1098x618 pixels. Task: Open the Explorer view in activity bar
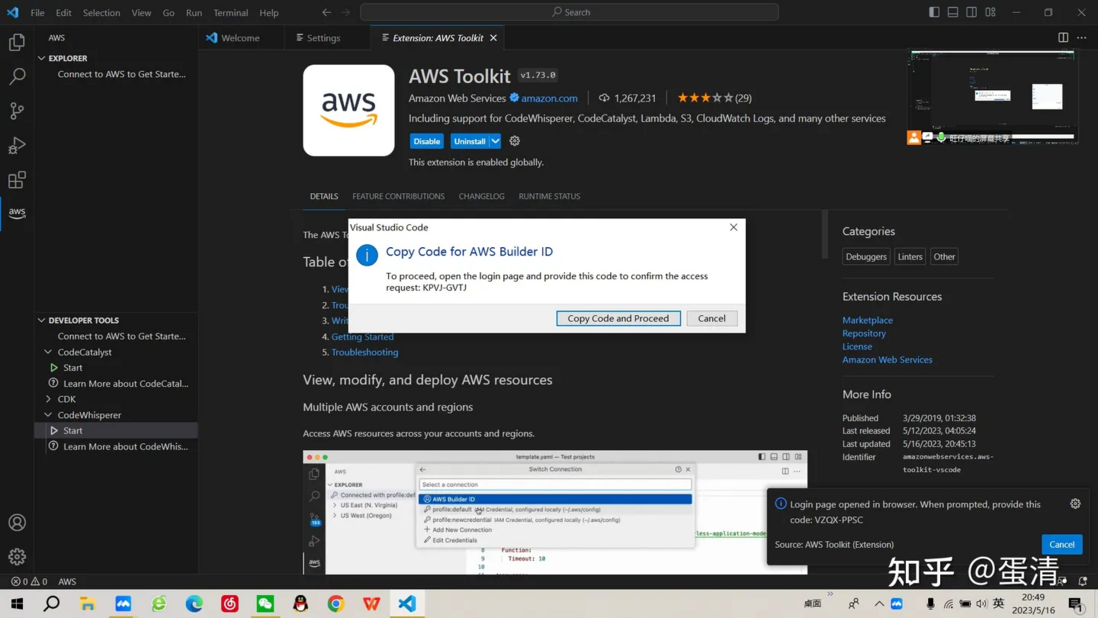pos(17,42)
